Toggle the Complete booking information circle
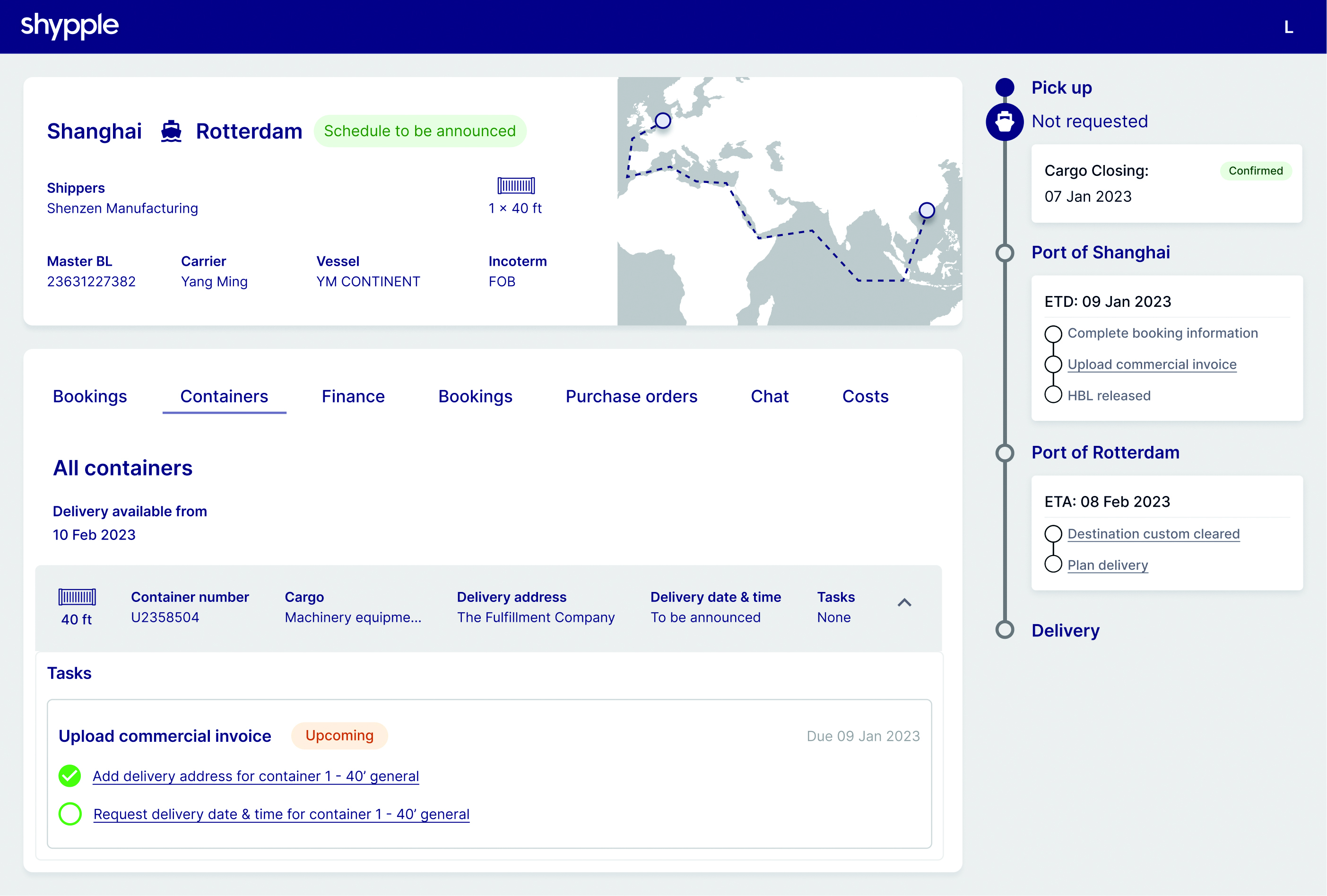 (1053, 333)
